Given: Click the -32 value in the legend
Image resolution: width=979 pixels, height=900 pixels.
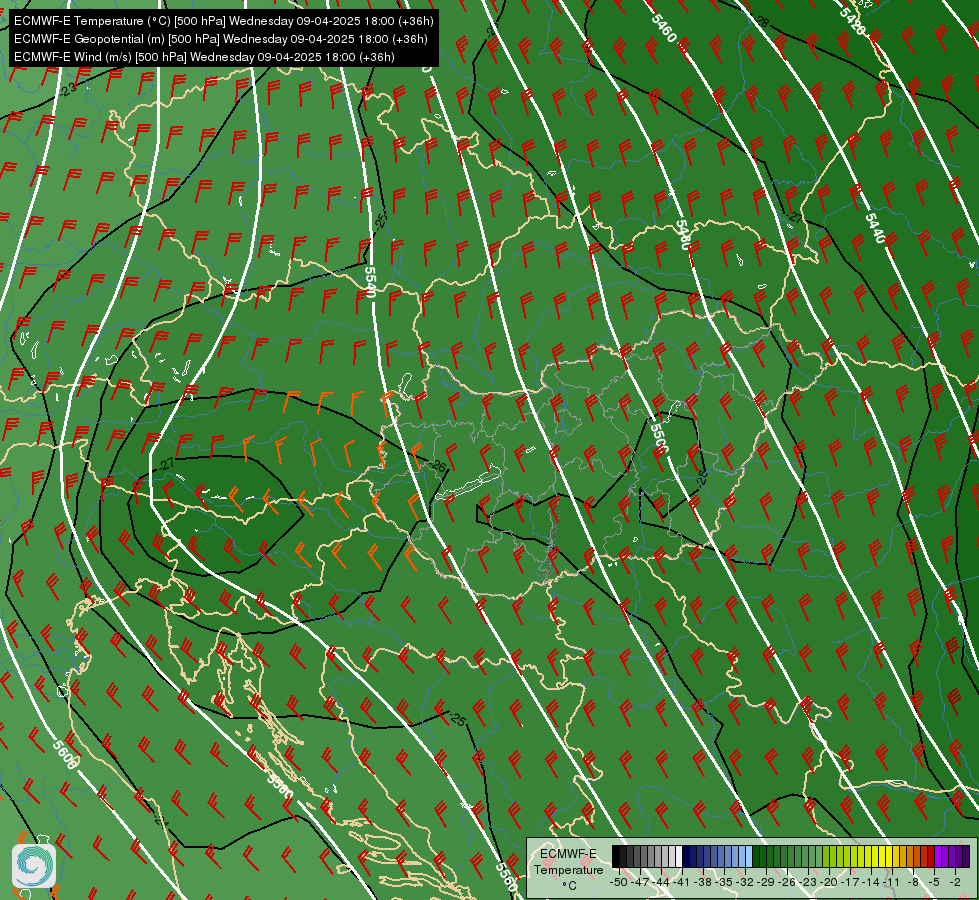Looking at the screenshot, I should [745, 882].
